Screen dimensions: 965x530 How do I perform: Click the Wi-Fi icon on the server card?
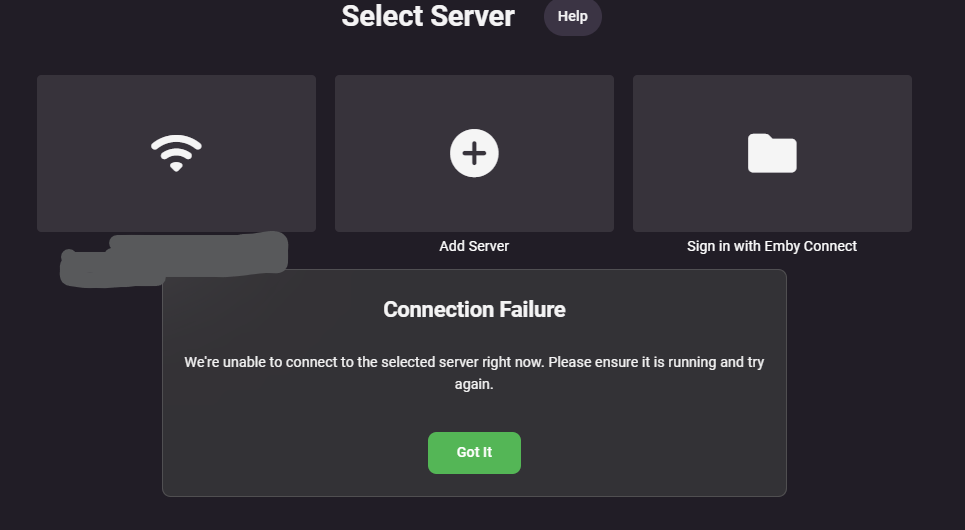click(x=176, y=153)
